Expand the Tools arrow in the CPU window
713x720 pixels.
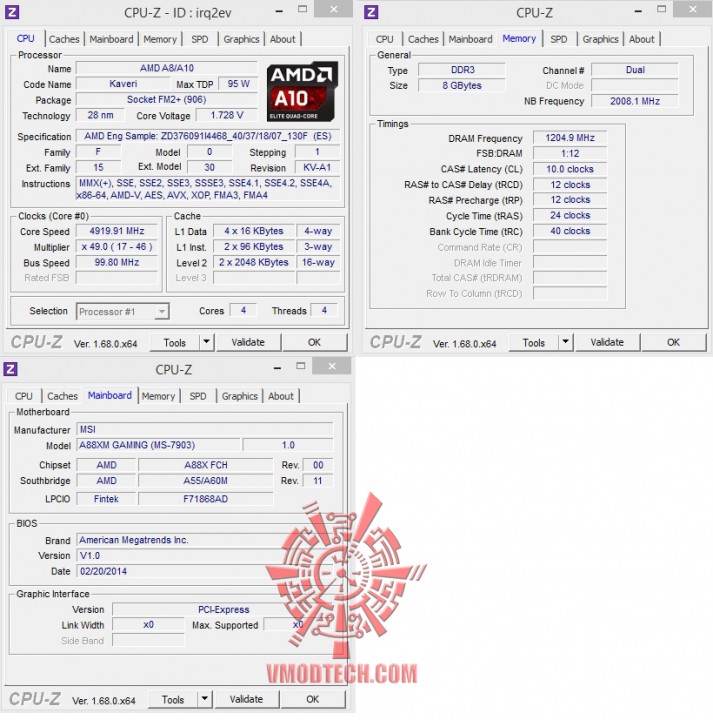pyautogui.click(x=206, y=342)
